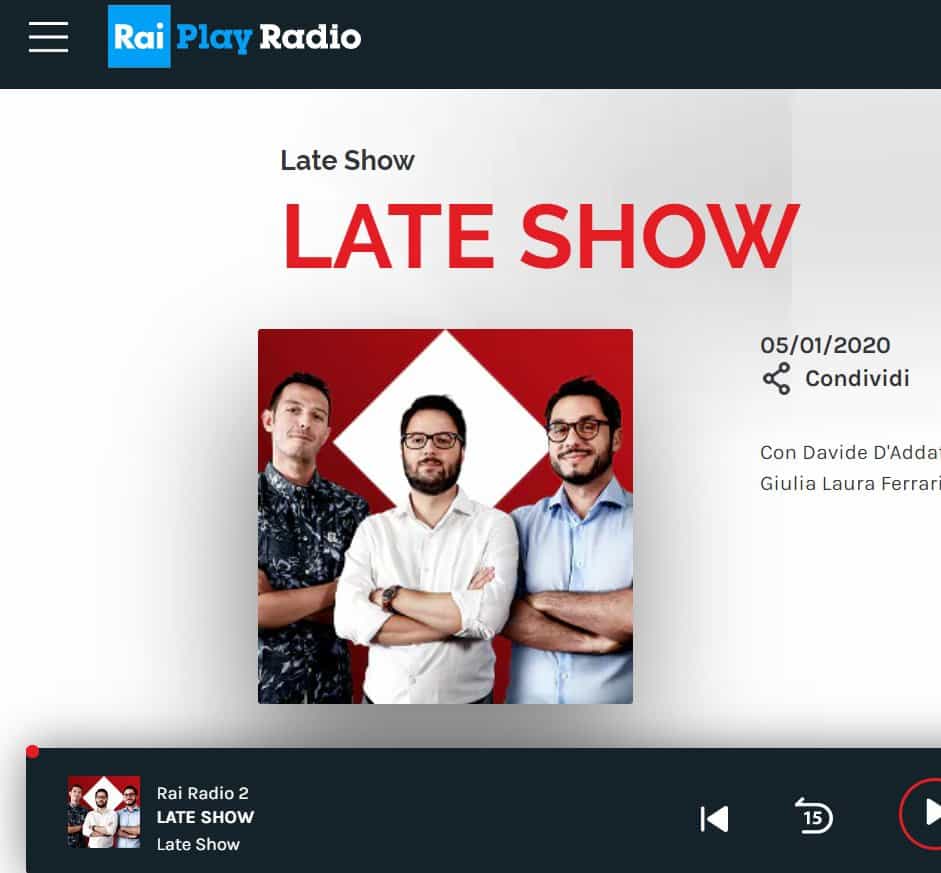Click the small Late Show breadcrumb above the title
Image resolution: width=941 pixels, height=873 pixels.
[347, 160]
